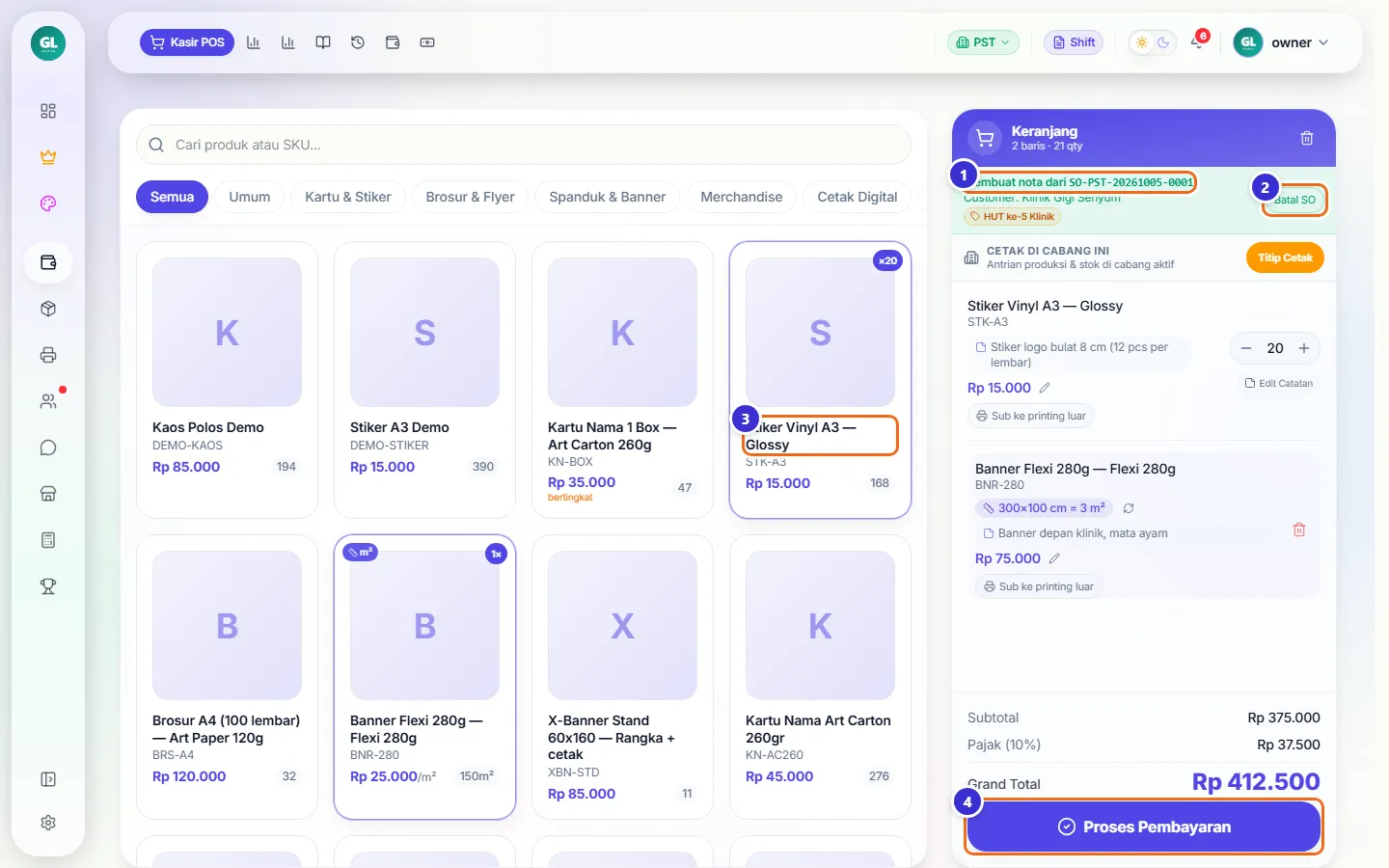This screenshot has width=1389, height=868.
Task: Open the calculator icon in sidebar
Action: [x=48, y=540]
